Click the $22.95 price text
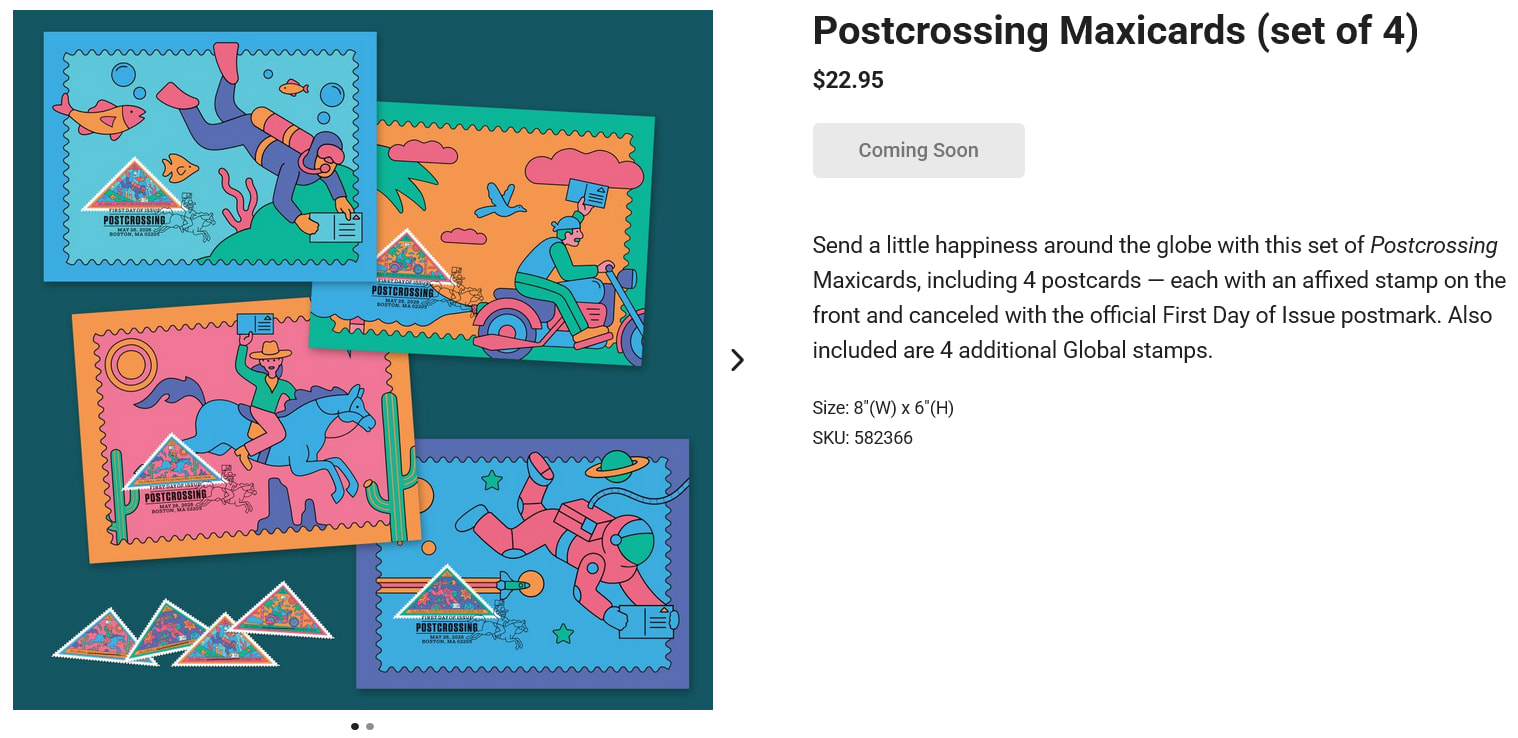This screenshot has width=1518, height=738. (848, 80)
